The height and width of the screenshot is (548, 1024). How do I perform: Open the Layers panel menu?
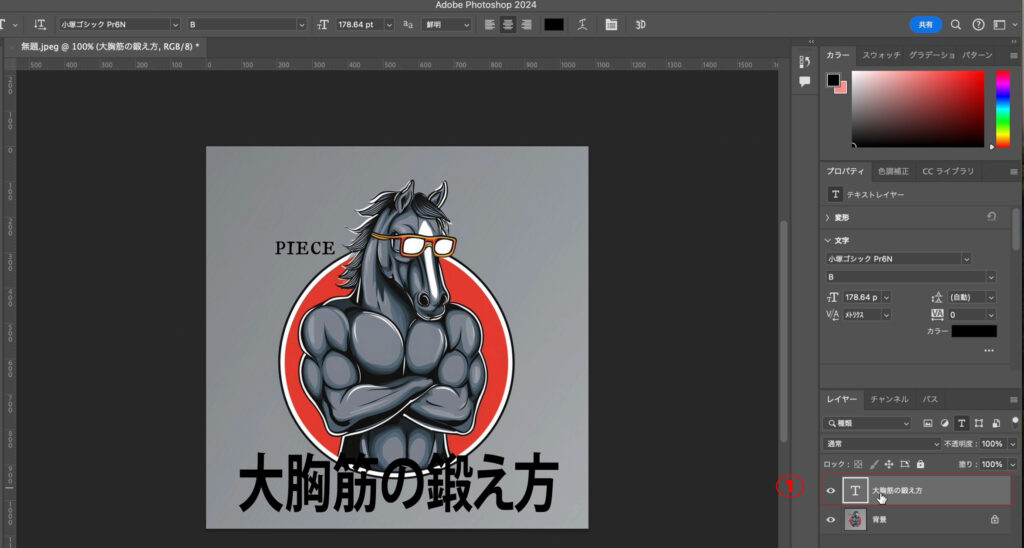tap(1014, 400)
